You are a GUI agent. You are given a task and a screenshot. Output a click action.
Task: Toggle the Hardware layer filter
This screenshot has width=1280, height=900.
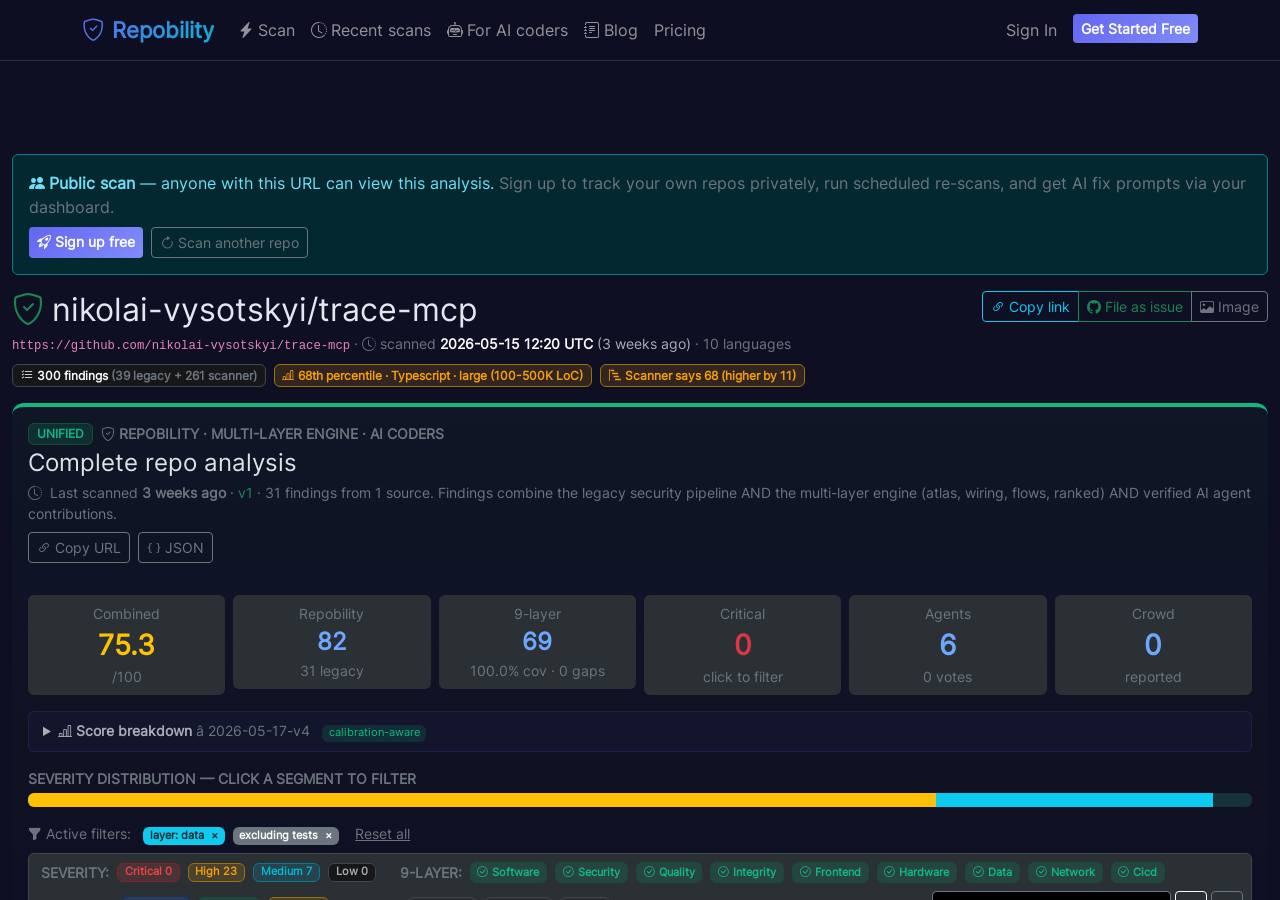pos(917,872)
